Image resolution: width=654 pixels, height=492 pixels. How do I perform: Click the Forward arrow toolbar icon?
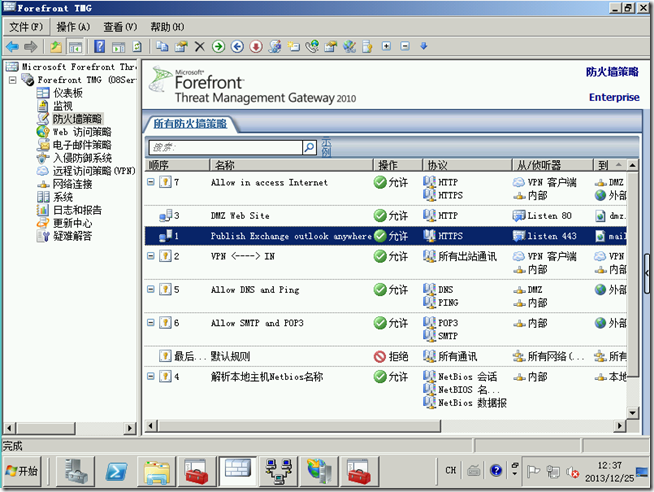pos(30,46)
